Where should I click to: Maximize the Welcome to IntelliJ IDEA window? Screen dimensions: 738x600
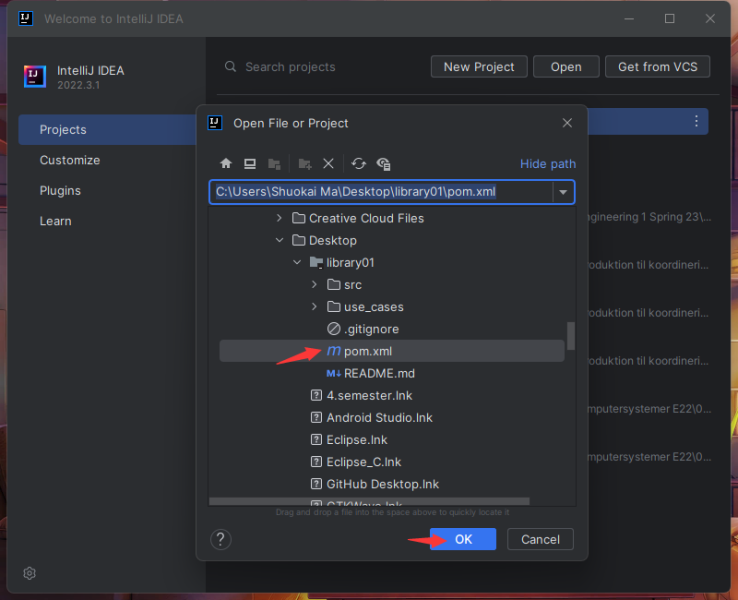tap(670, 18)
